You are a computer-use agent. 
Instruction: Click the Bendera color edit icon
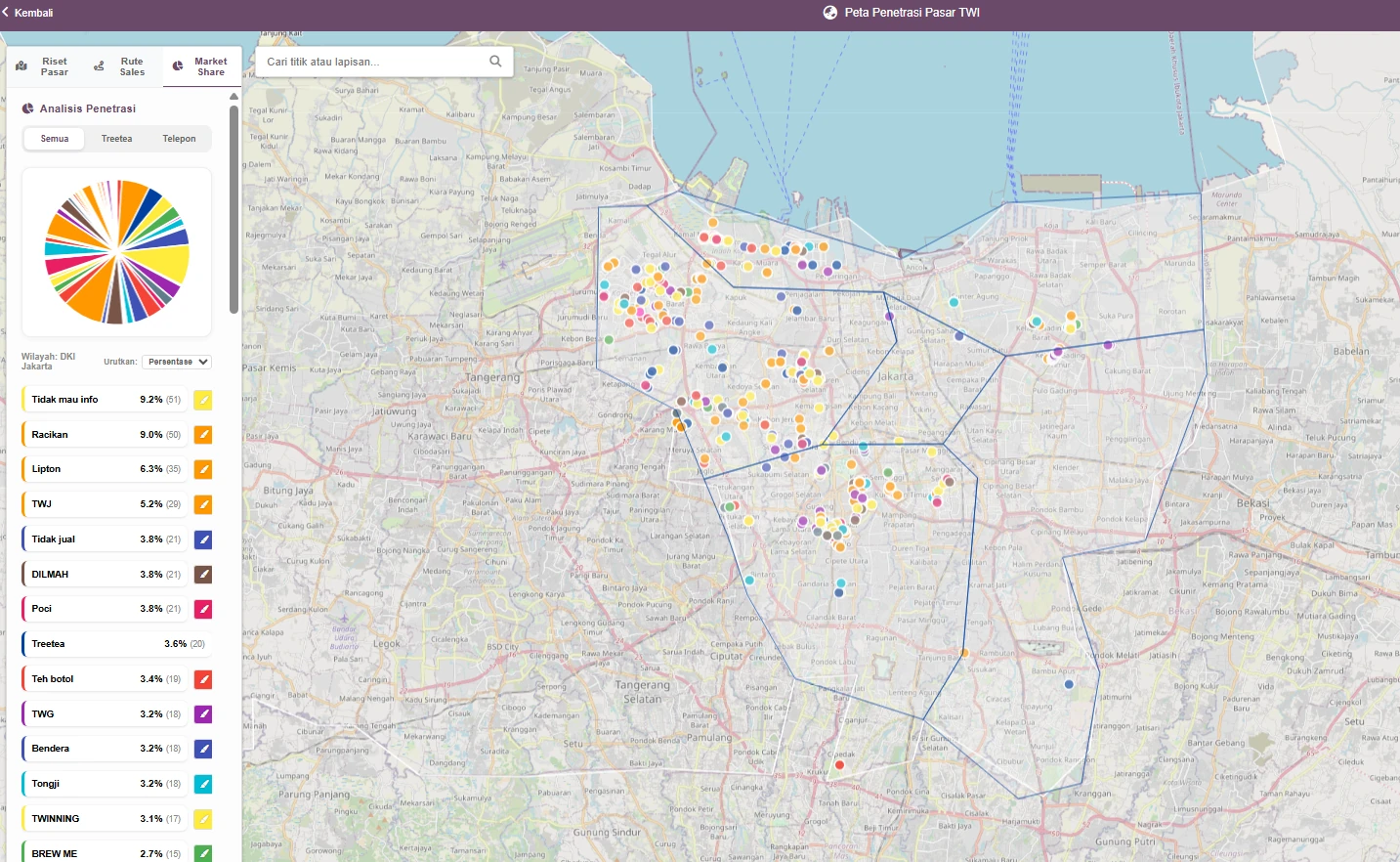click(x=203, y=749)
